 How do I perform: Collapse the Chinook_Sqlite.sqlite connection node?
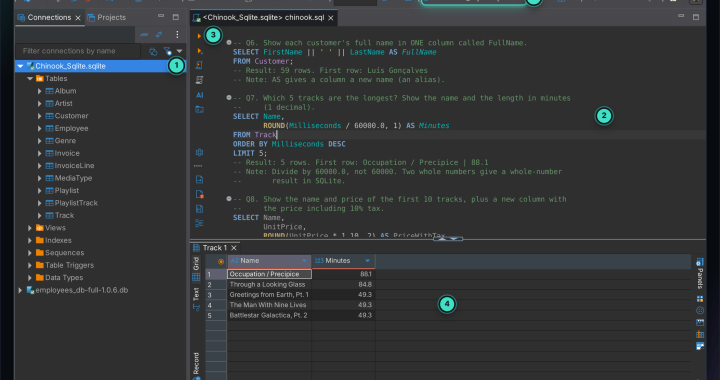[x=20, y=66]
